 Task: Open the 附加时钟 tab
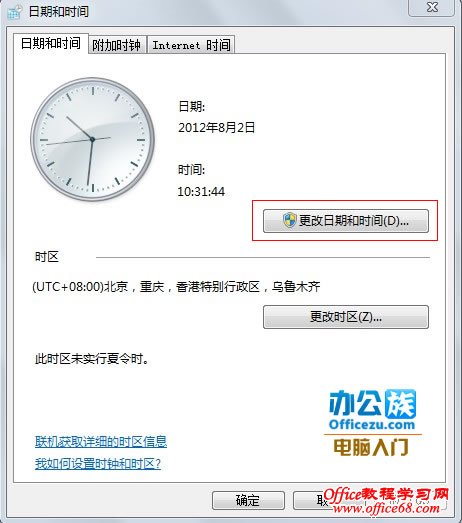[x=117, y=45]
